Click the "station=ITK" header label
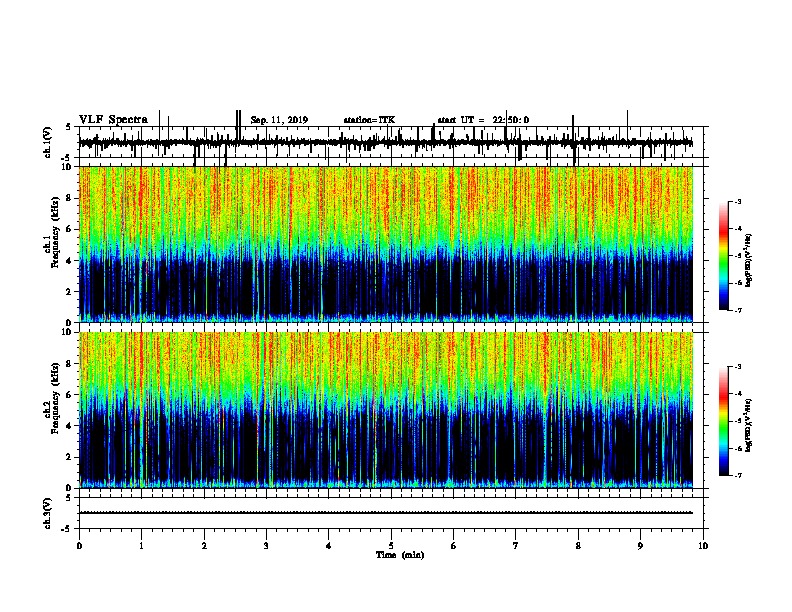 [369, 120]
